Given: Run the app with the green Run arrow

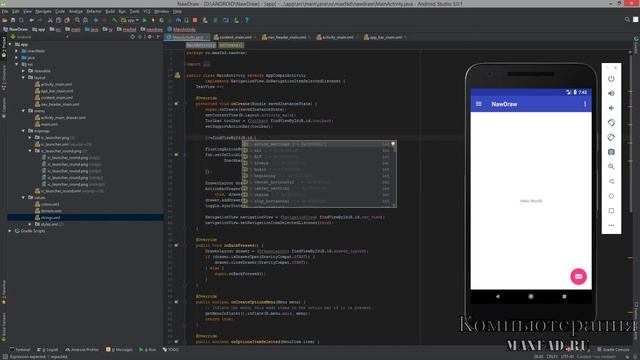Looking at the screenshot, I should click(144, 20).
